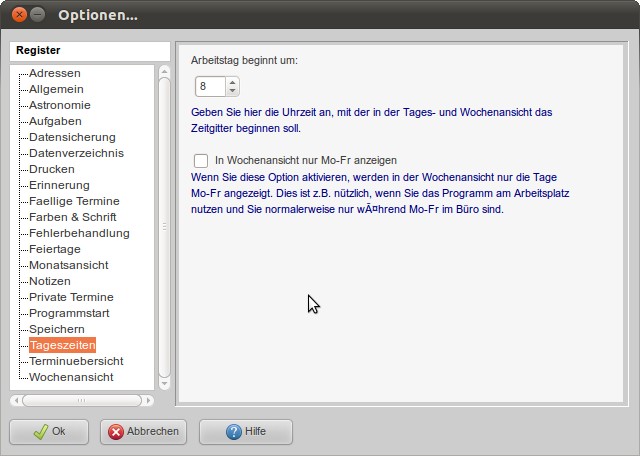Open Fehlerbehandlung options
Image resolution: width=640 pixels, height=456 pixels.
(79, 233)
